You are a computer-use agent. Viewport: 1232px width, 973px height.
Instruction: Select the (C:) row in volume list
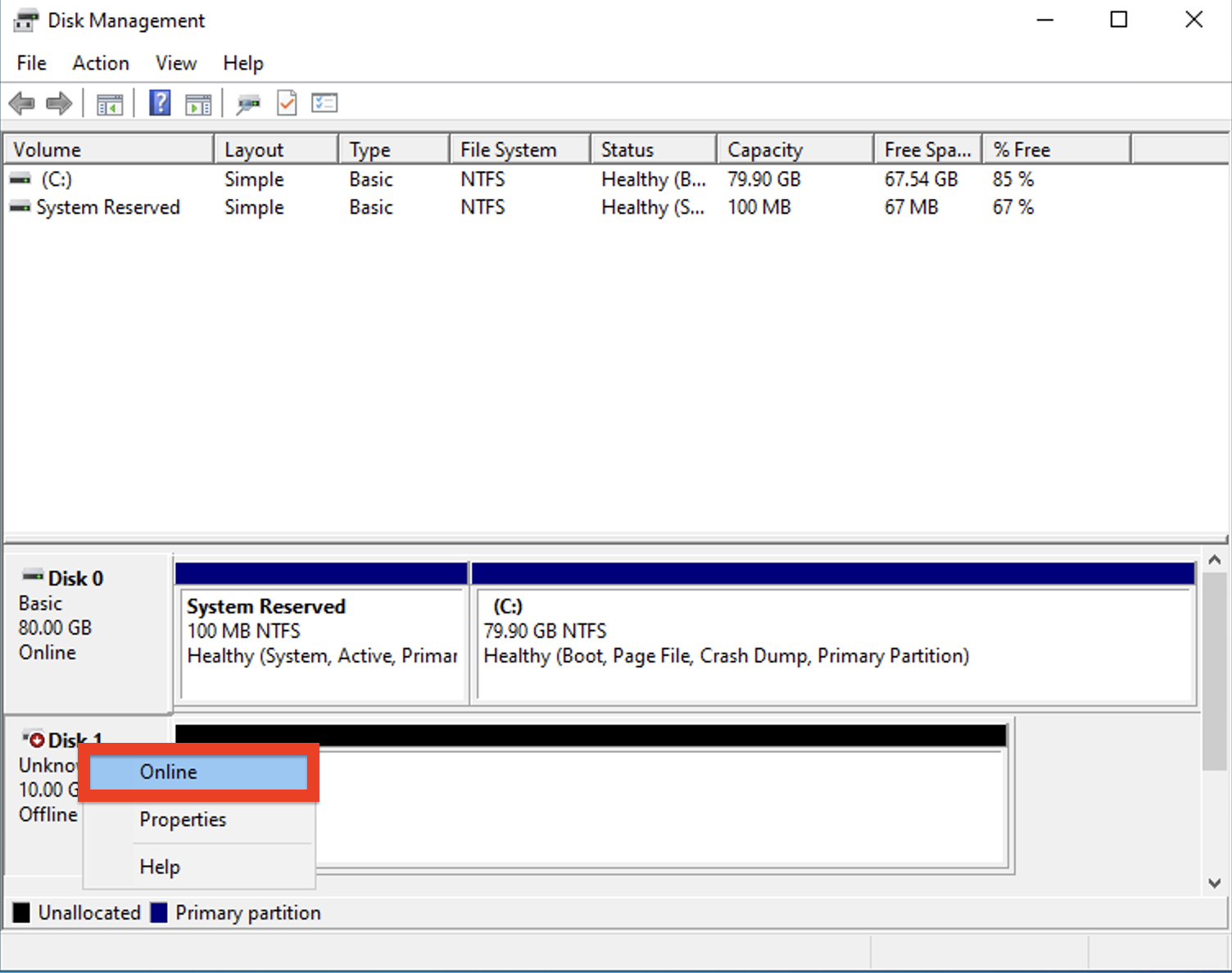tap(567, 179)
